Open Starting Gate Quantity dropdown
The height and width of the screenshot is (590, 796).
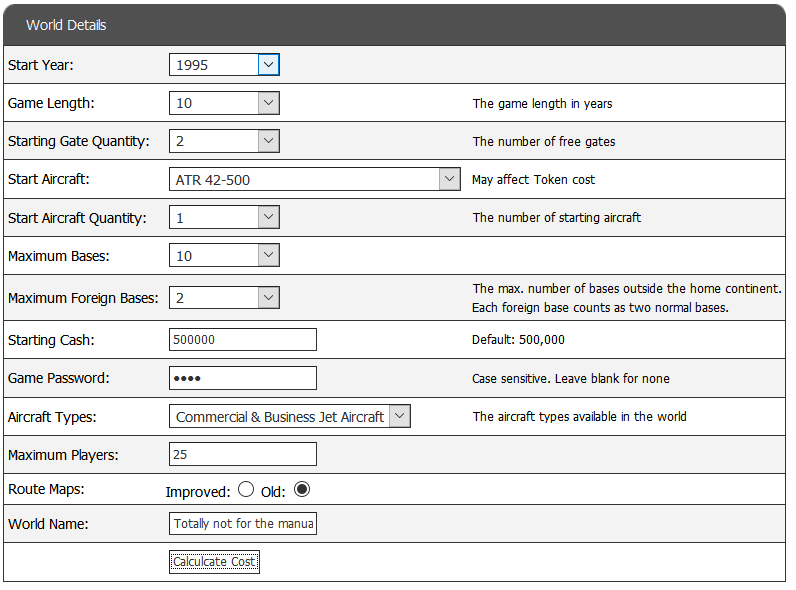coord(224,141)
